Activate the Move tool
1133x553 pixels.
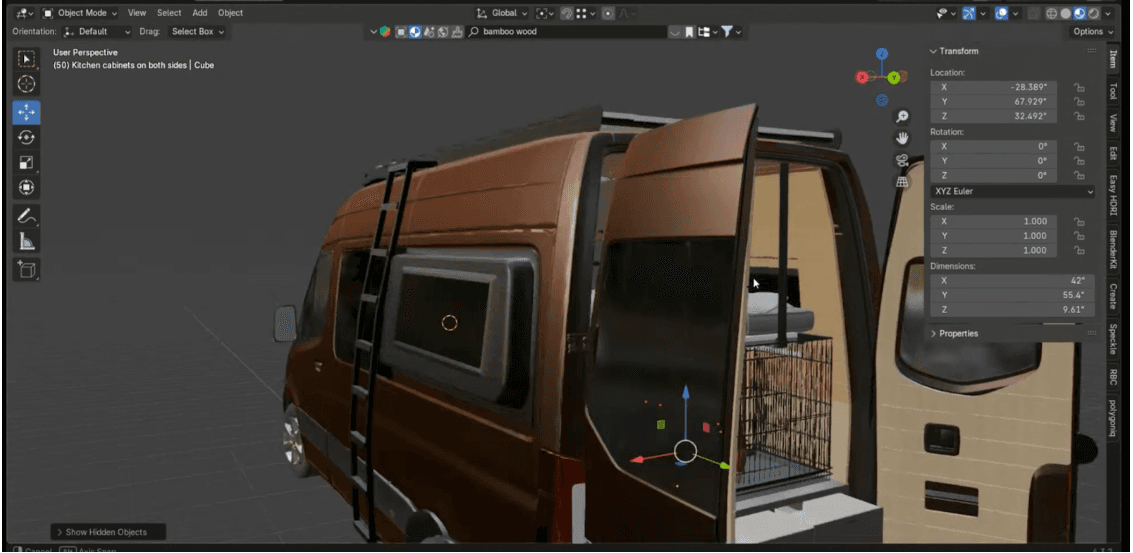click(x=27, y=112)
